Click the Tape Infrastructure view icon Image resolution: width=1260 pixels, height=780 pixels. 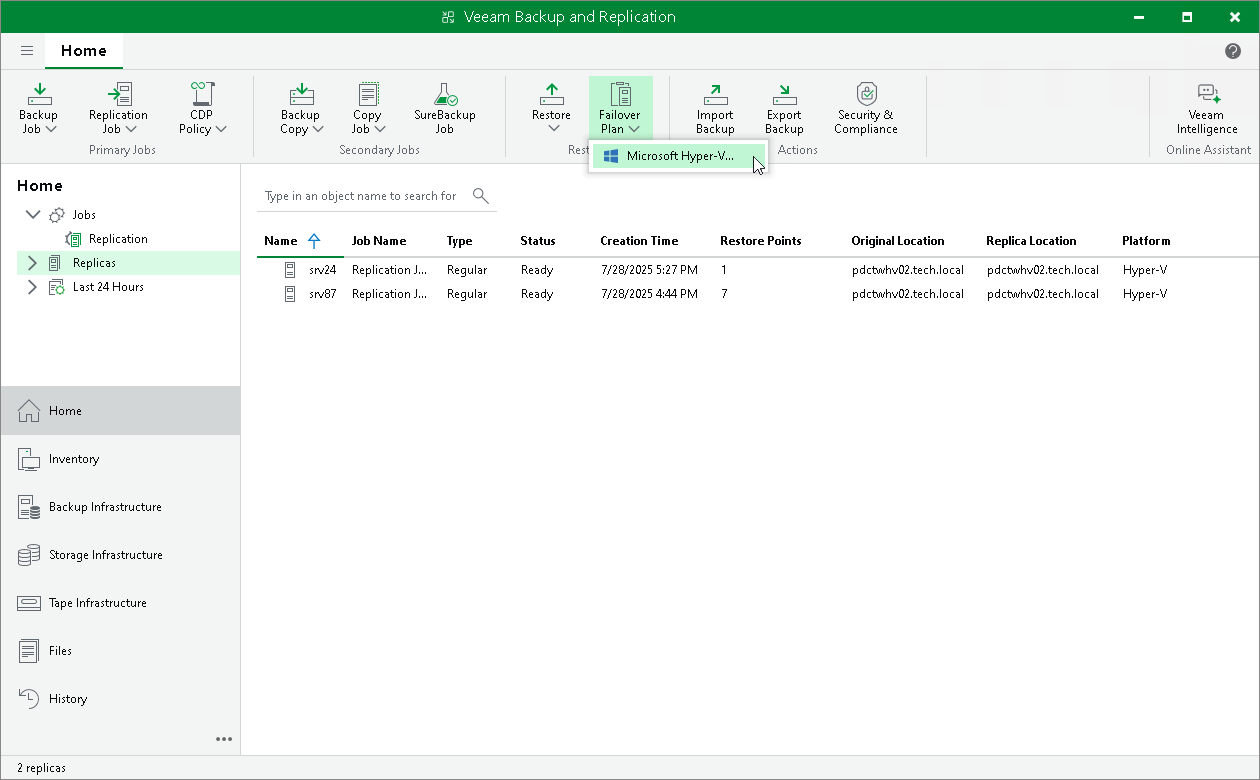pos(29,603)
